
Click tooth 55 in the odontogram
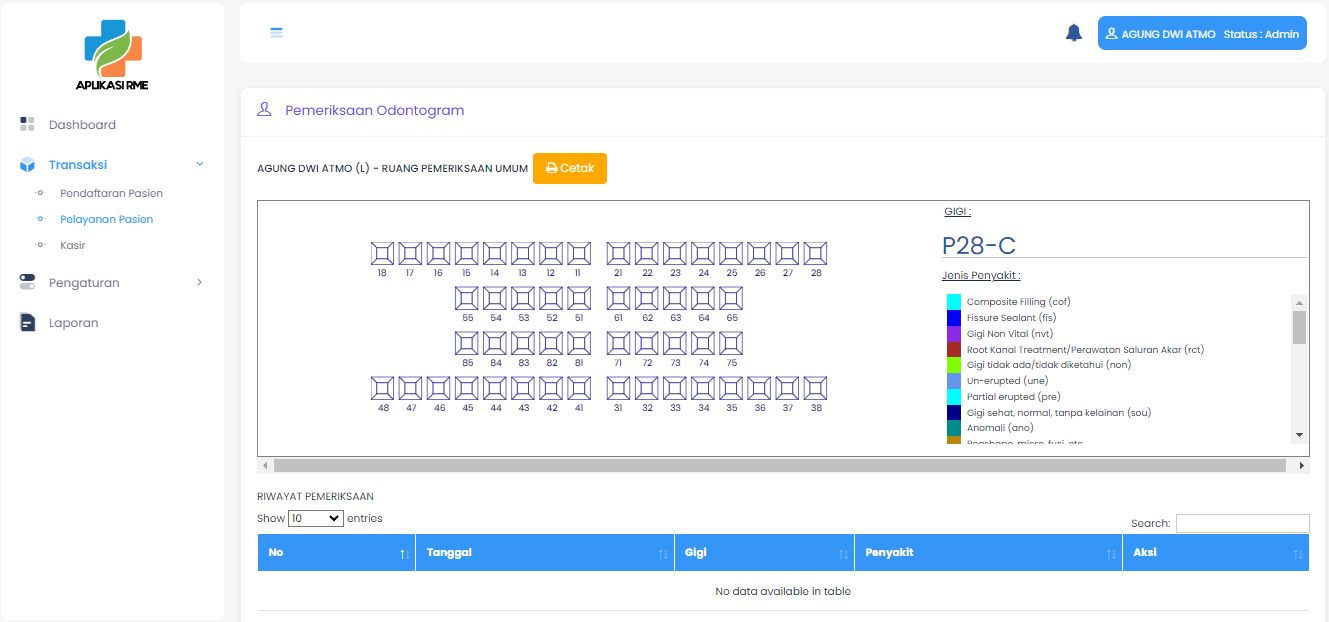pyautogui.click(x=467, y=298)
